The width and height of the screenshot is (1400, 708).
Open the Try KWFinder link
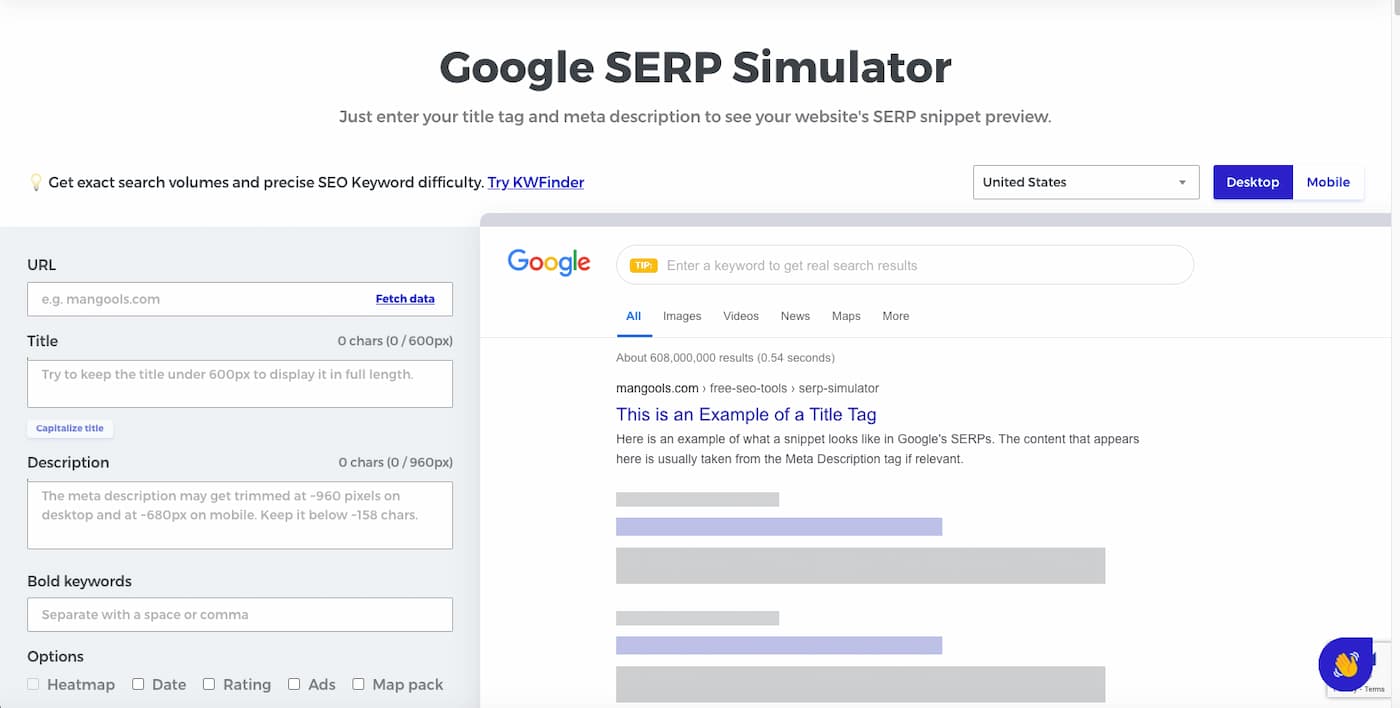click(x=535, y=182)
